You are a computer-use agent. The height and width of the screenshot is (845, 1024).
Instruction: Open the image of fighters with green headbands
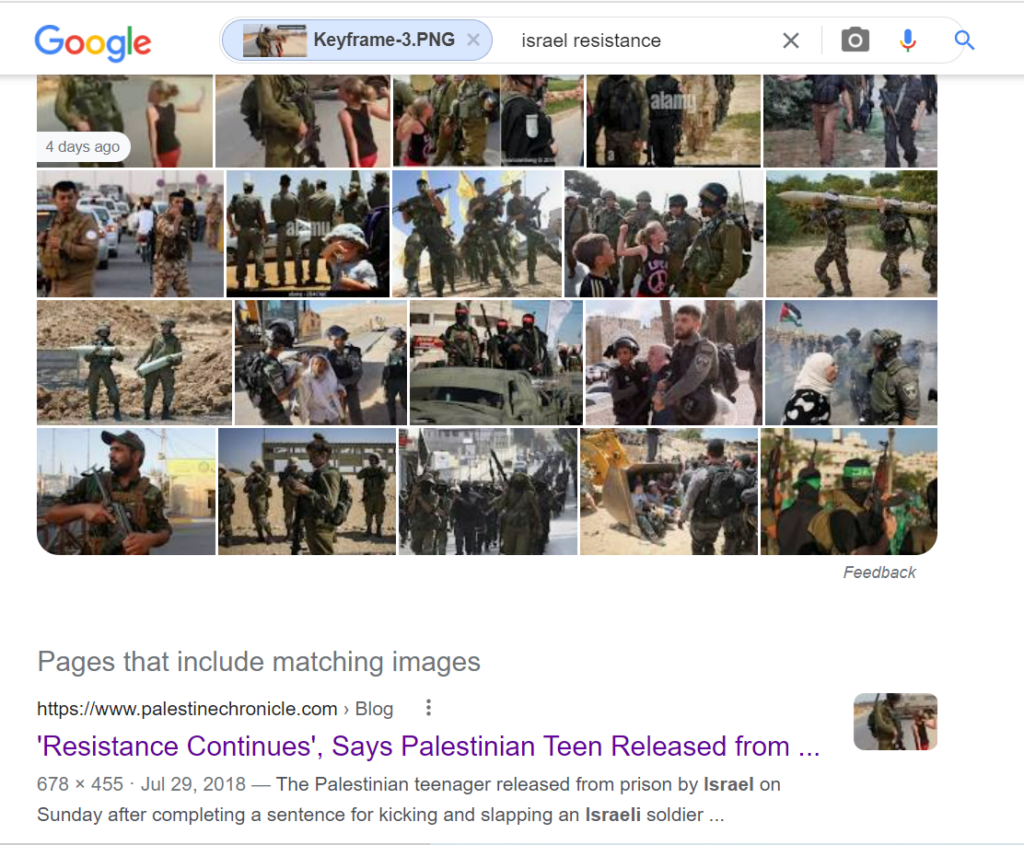point(849,492)
